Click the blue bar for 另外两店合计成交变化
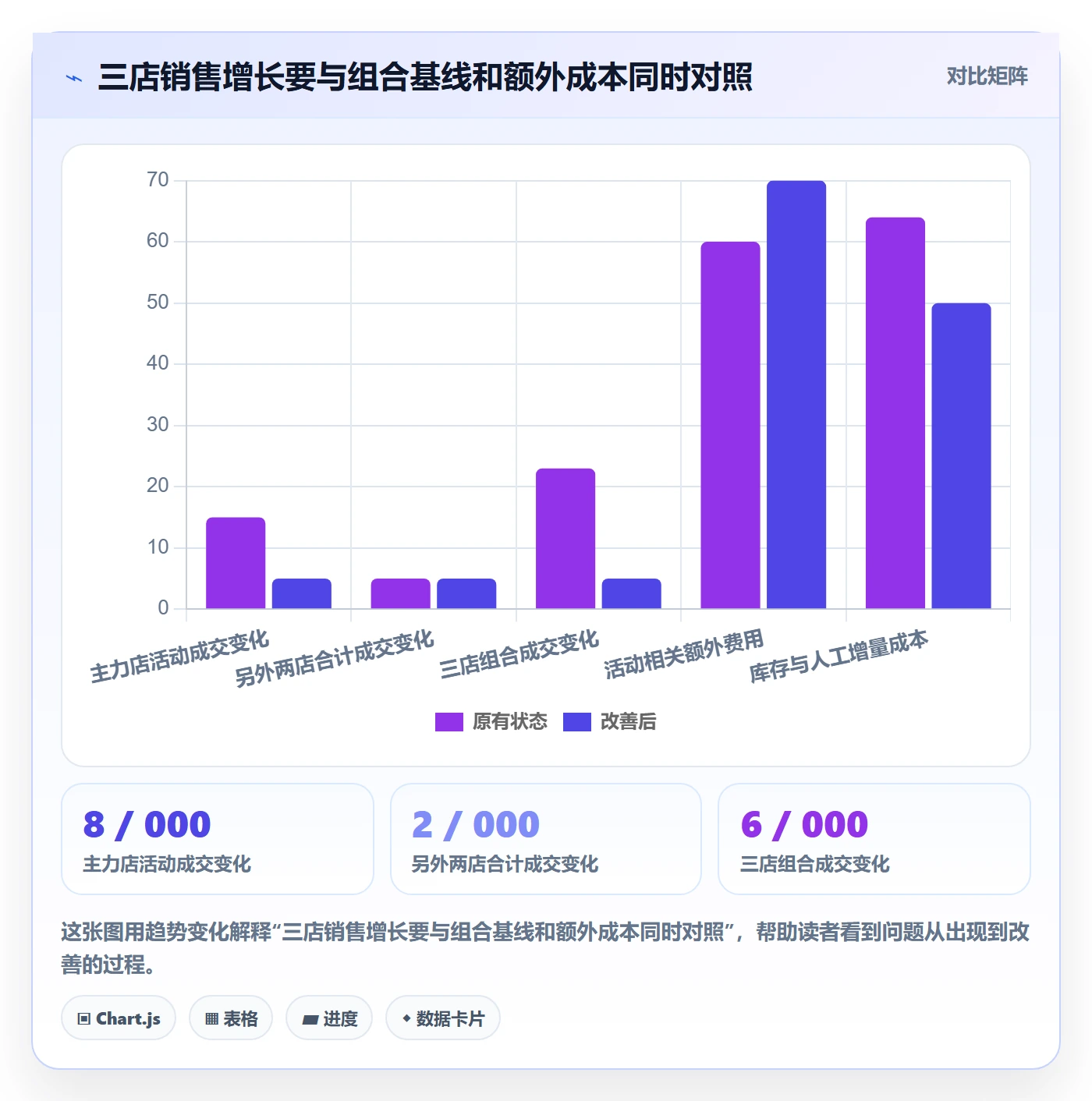The width and height of the screenshot is (1092, 1101). [466, 593]
